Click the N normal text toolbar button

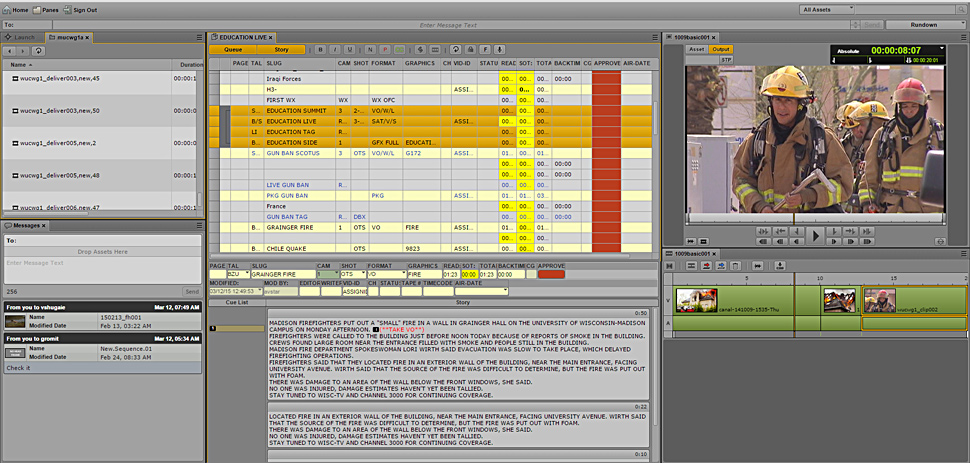[x=370, y=50]
